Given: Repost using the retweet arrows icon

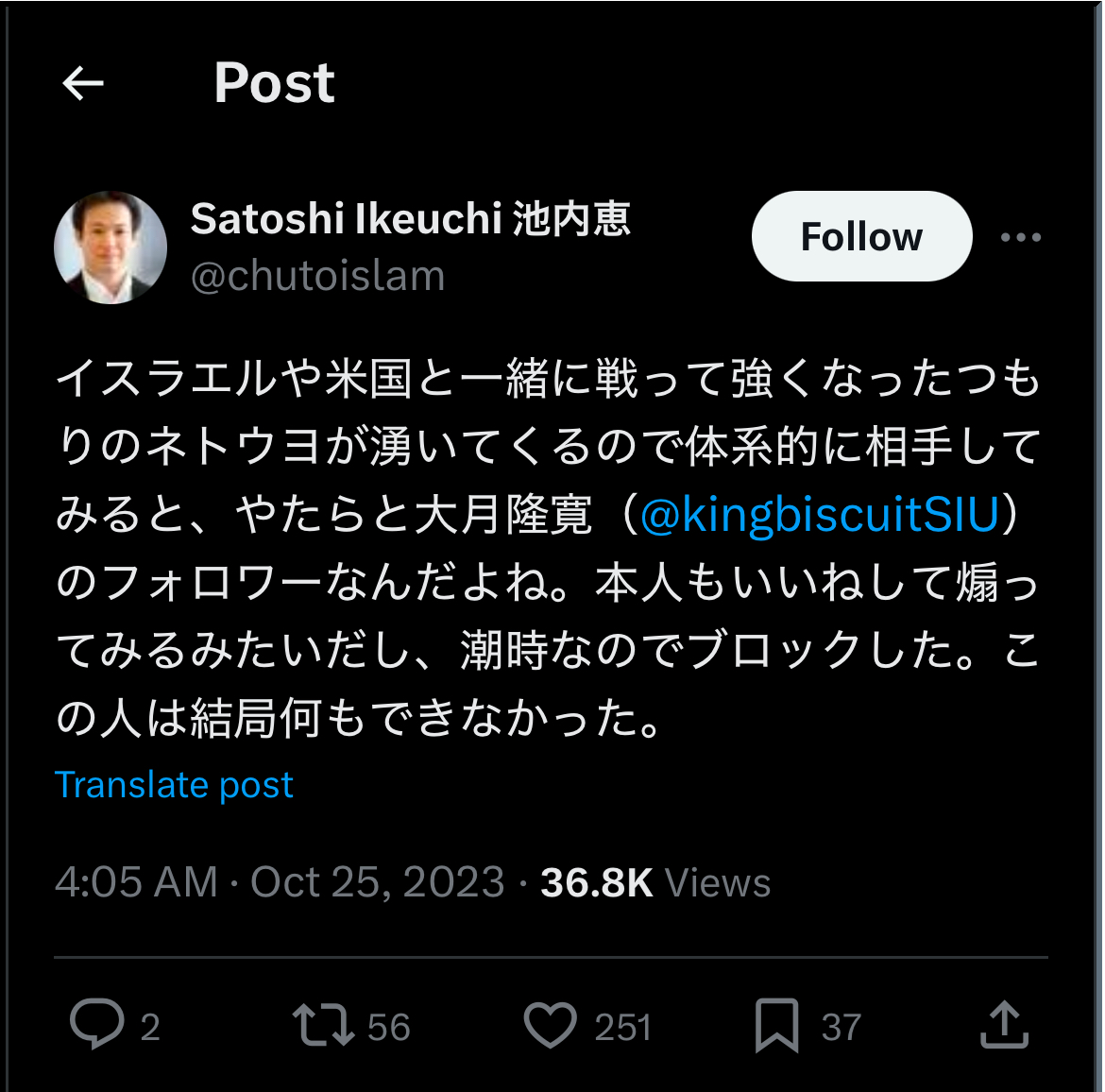Looking at the screenshot, I should (323, 1025).
